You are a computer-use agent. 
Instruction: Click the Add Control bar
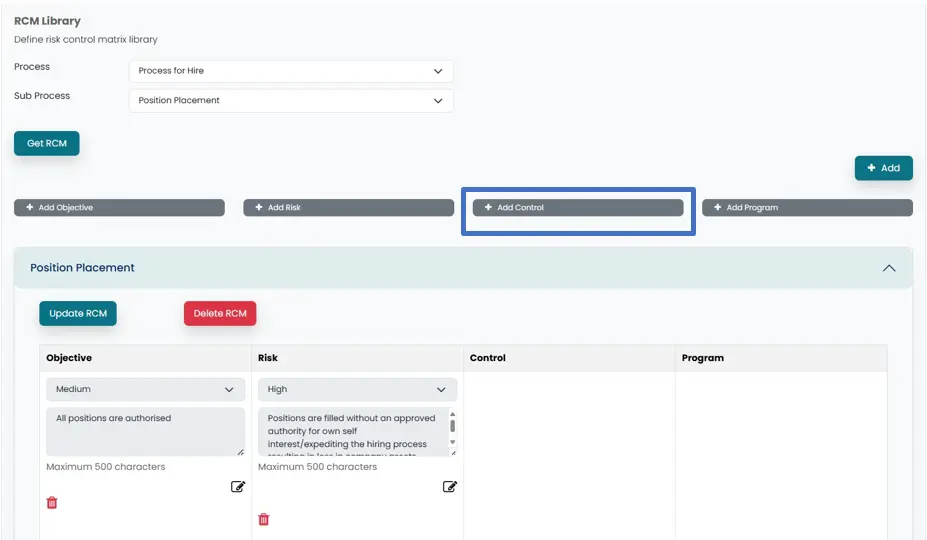(x=578, y=208)
